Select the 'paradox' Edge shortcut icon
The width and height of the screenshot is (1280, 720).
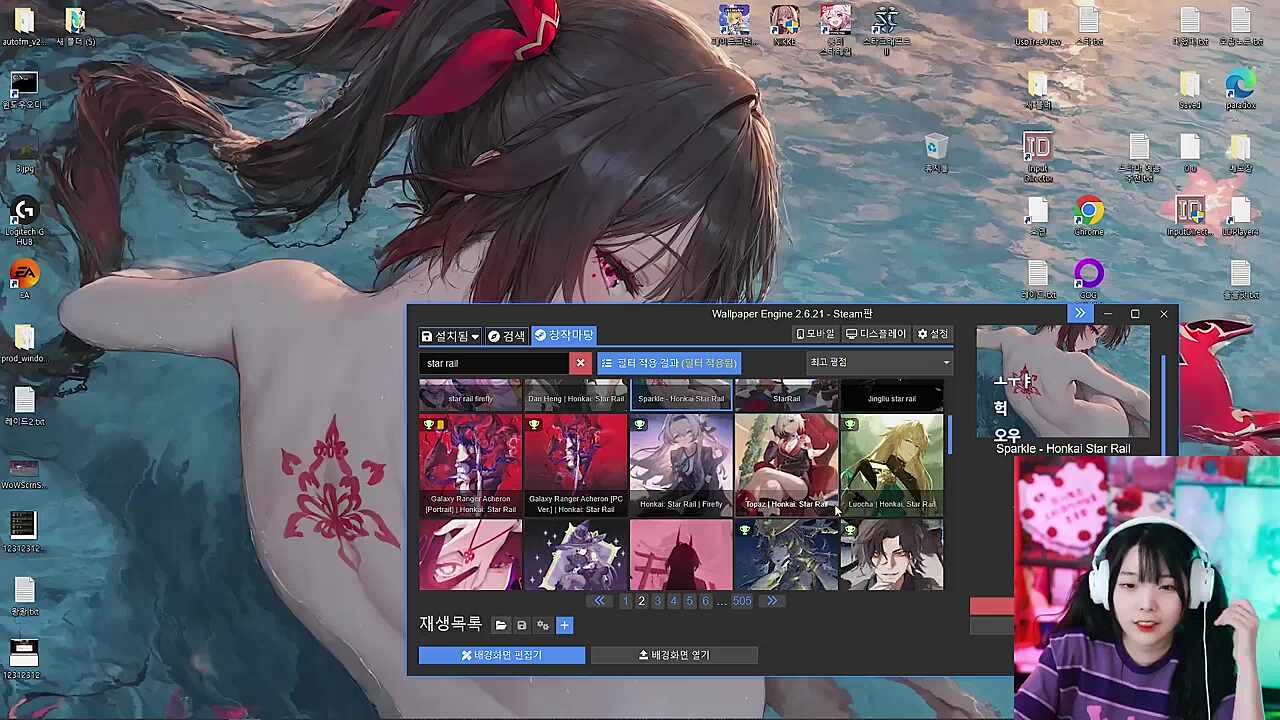pyautogui.click(x=1240, y=90)
